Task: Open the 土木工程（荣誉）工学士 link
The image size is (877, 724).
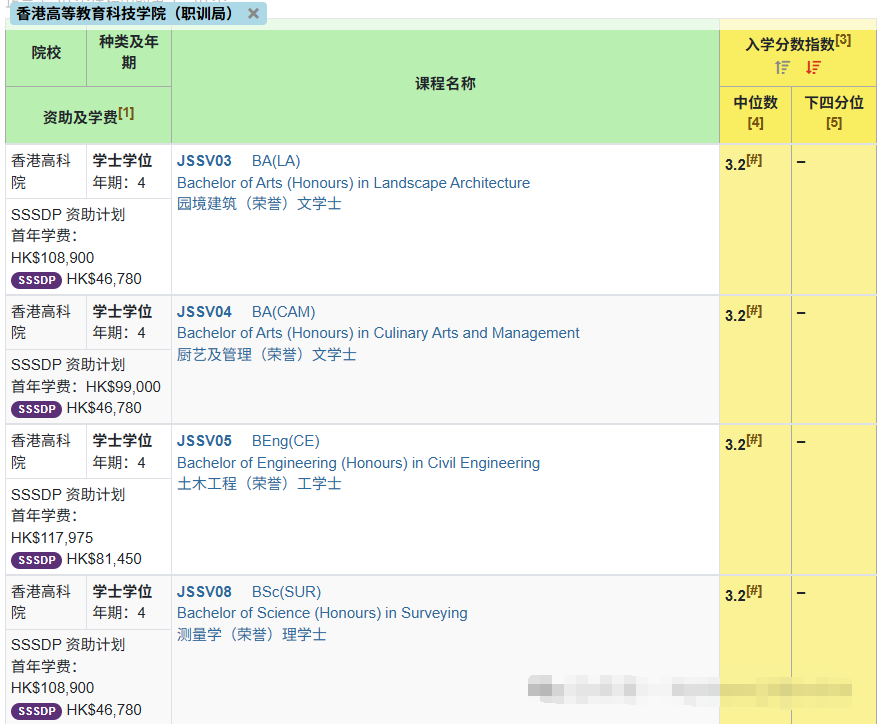Action: (x=259, y=483)
